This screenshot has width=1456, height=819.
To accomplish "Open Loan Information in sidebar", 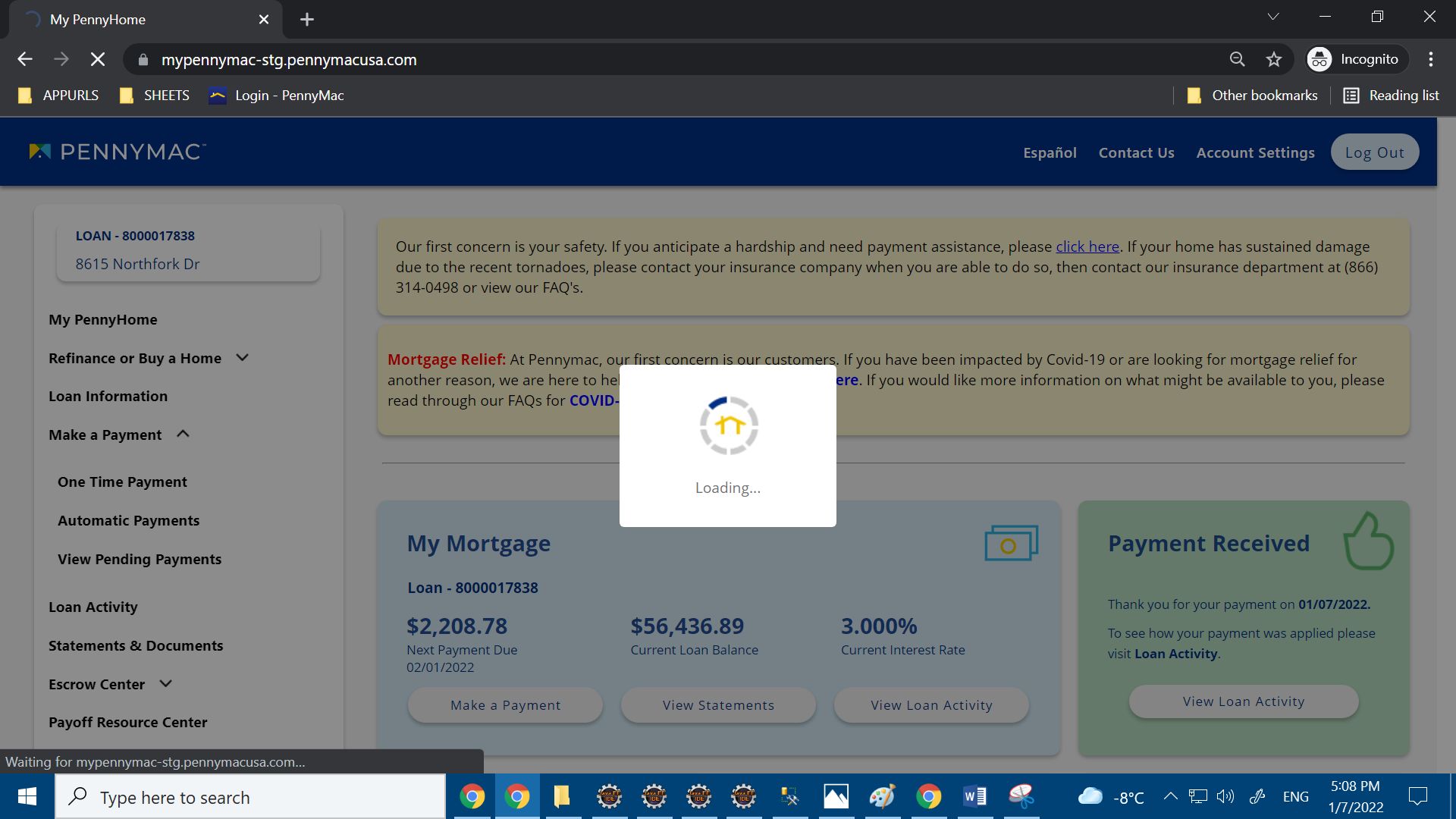I will click(108, 396).
